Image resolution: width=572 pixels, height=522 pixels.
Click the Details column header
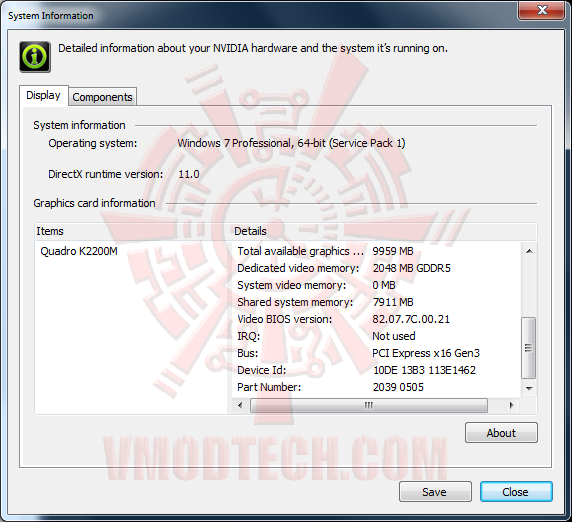[x=384, y=231]
